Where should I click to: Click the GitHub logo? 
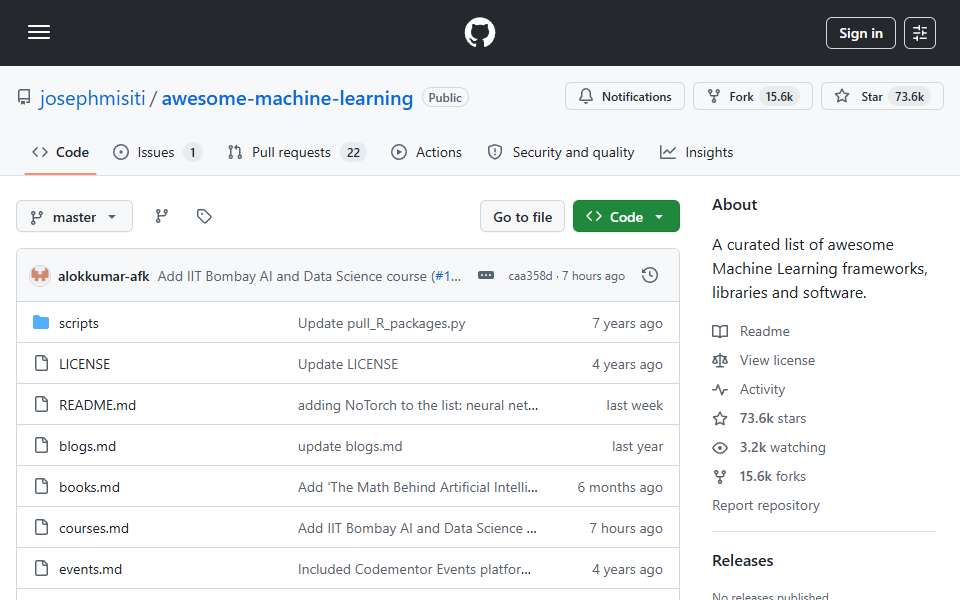(x=479, y=32)
